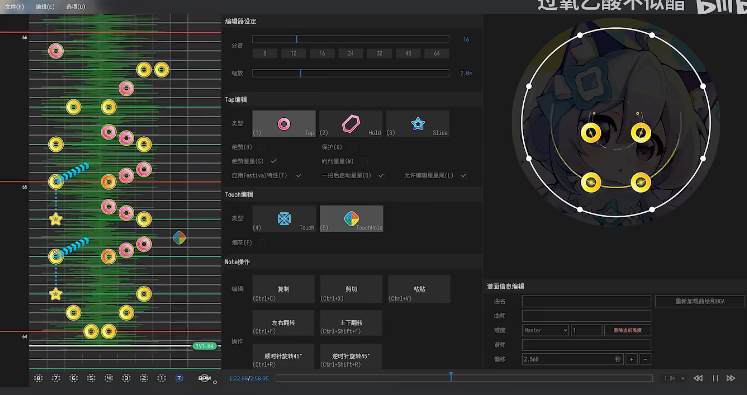Pause playback with the pause icon
The width and height of the screenshot is (747, 395).
(715, 378)
